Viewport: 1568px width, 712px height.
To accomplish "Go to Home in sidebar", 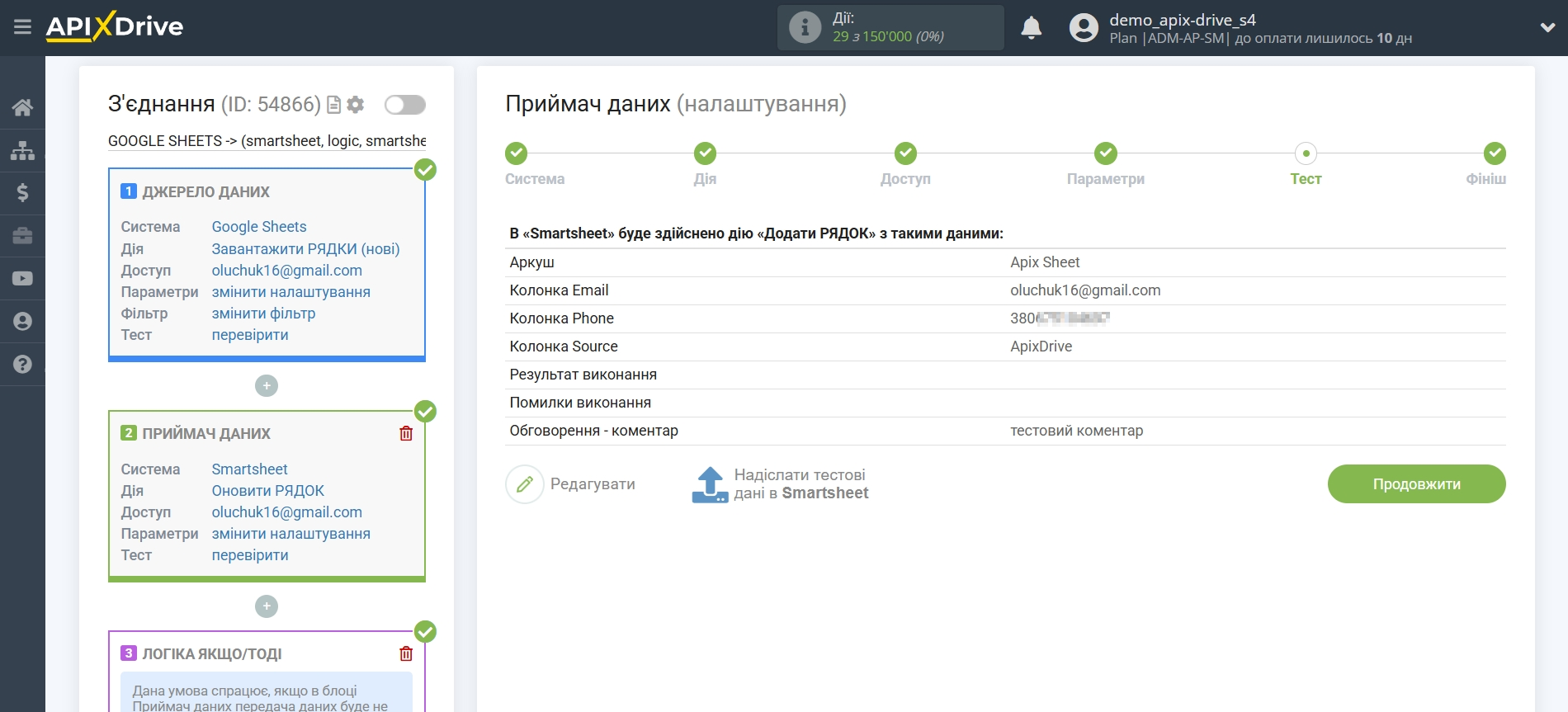I will 22,107.
